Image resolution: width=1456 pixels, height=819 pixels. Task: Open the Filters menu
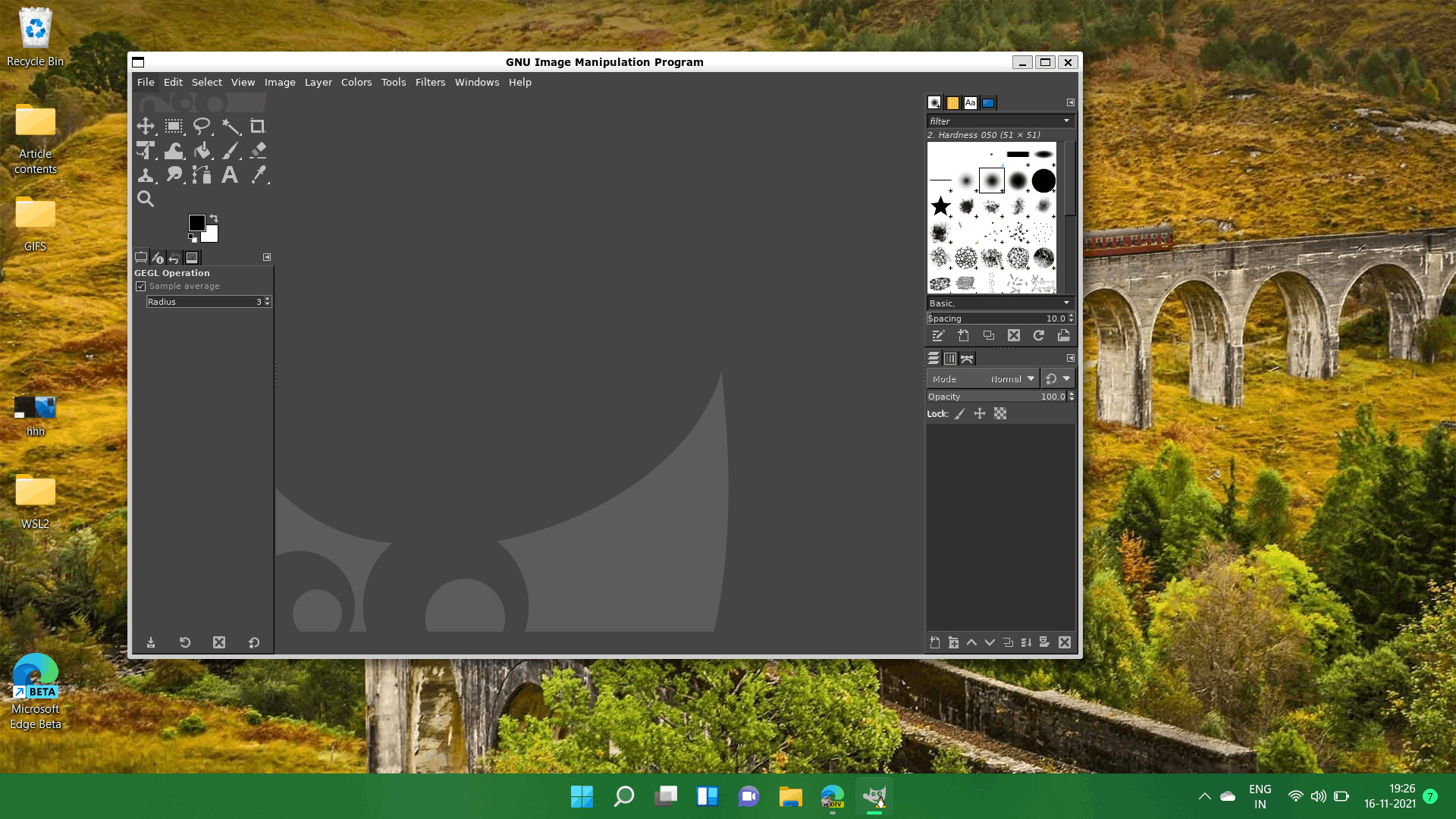(x=430, y=82)
